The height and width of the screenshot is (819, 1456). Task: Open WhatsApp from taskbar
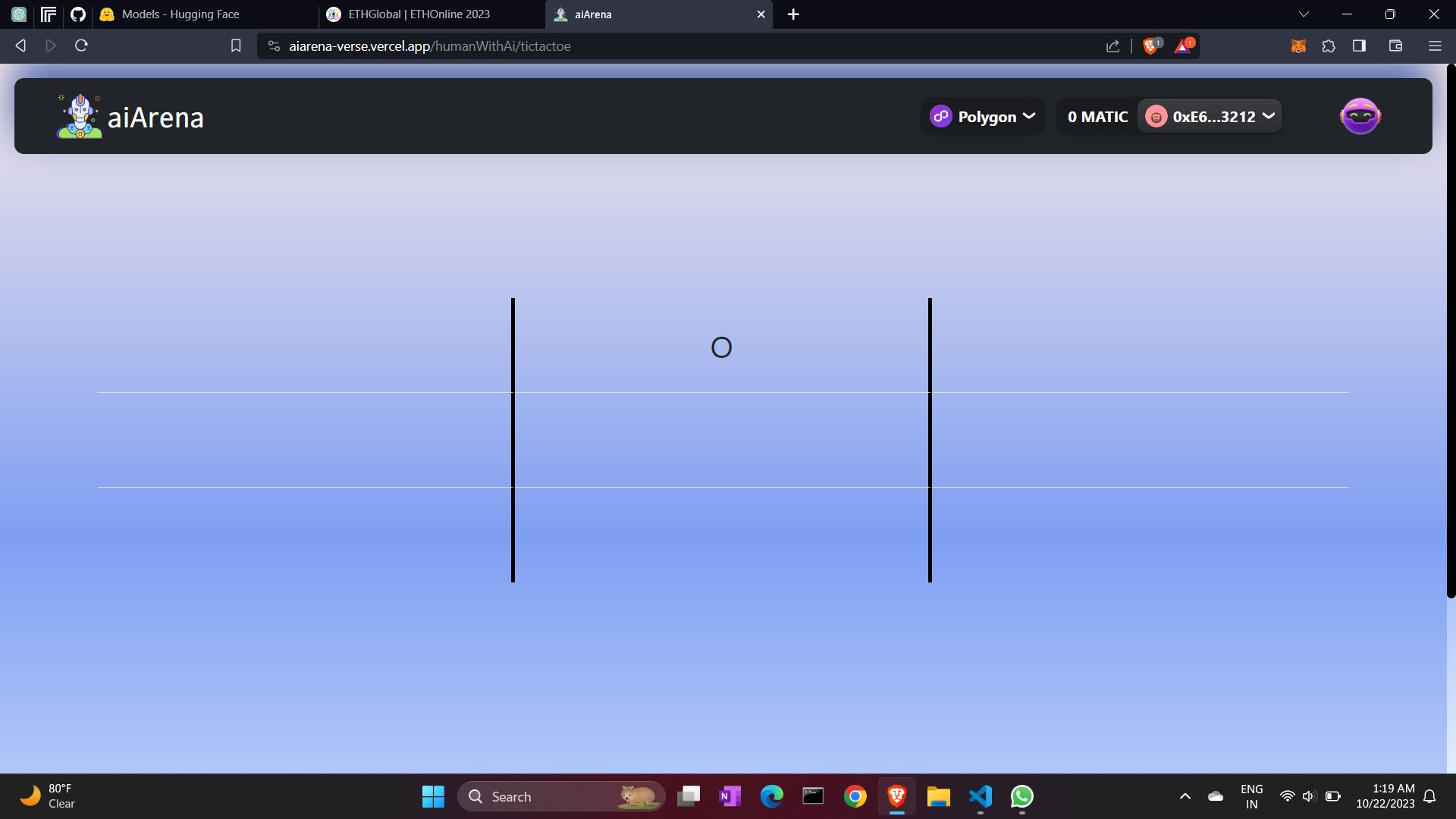(1021, 796)
